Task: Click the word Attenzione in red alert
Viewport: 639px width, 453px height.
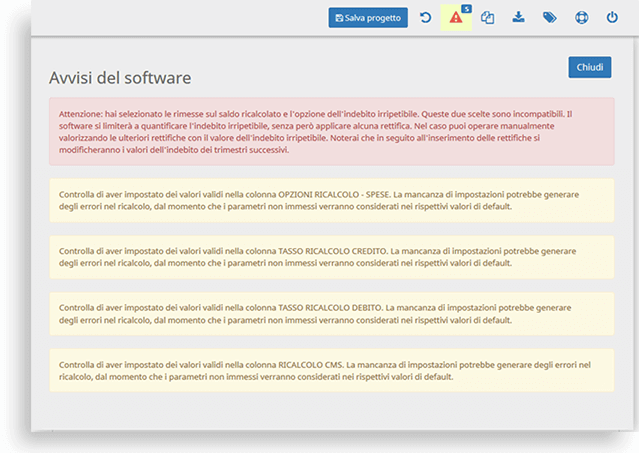Action: (x=81, y=114)
